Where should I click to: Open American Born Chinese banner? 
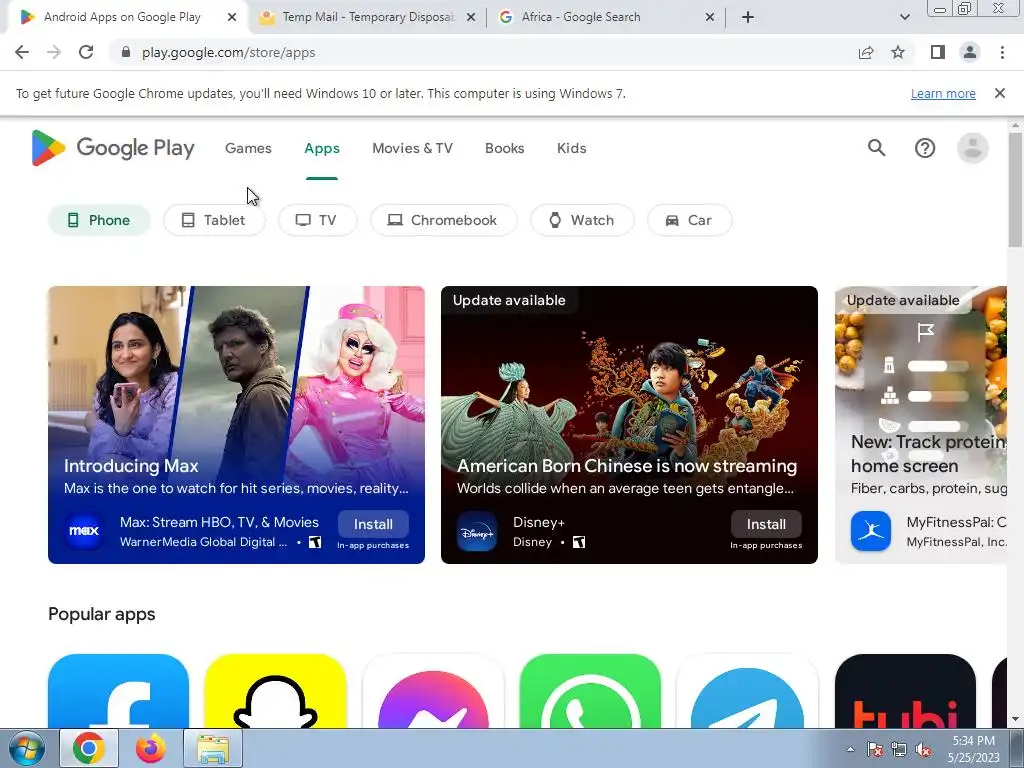coord(629,424)
